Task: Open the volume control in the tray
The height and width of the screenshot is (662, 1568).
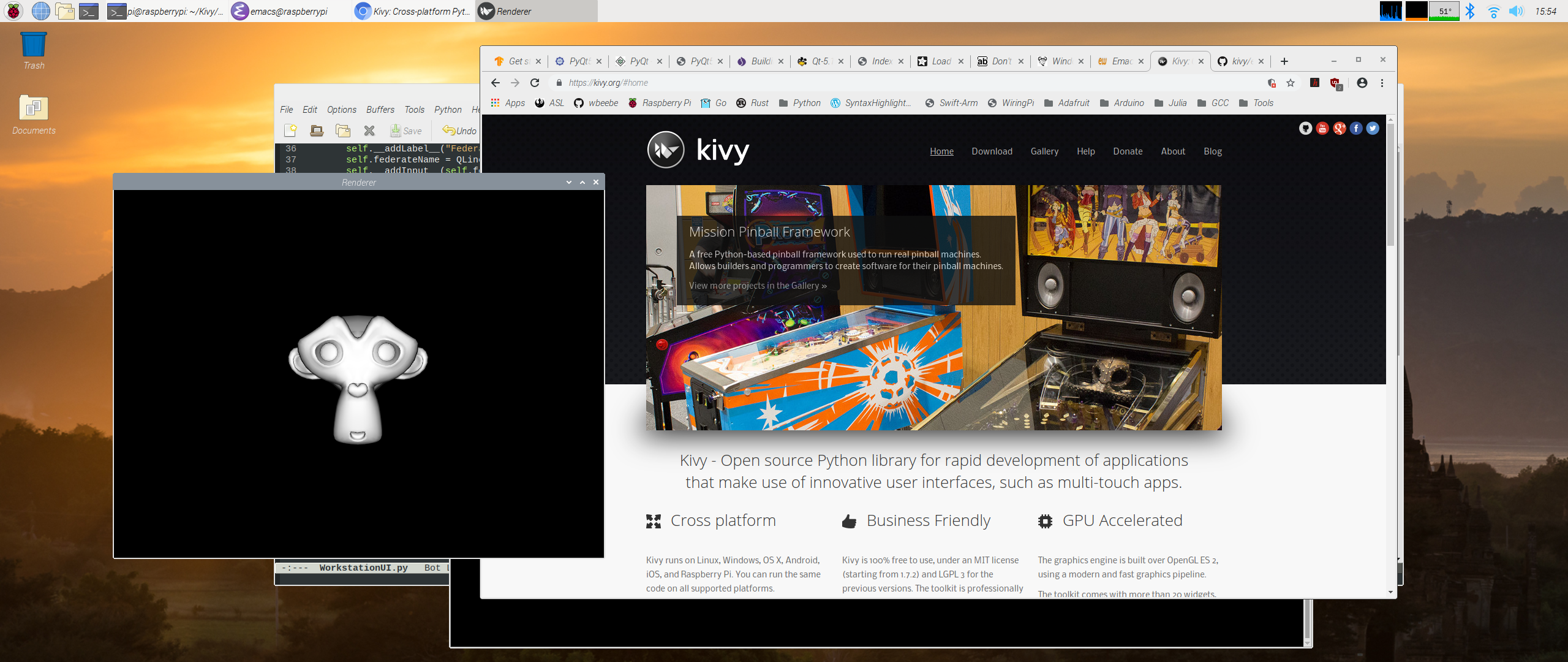Action: click(1516, 11)
